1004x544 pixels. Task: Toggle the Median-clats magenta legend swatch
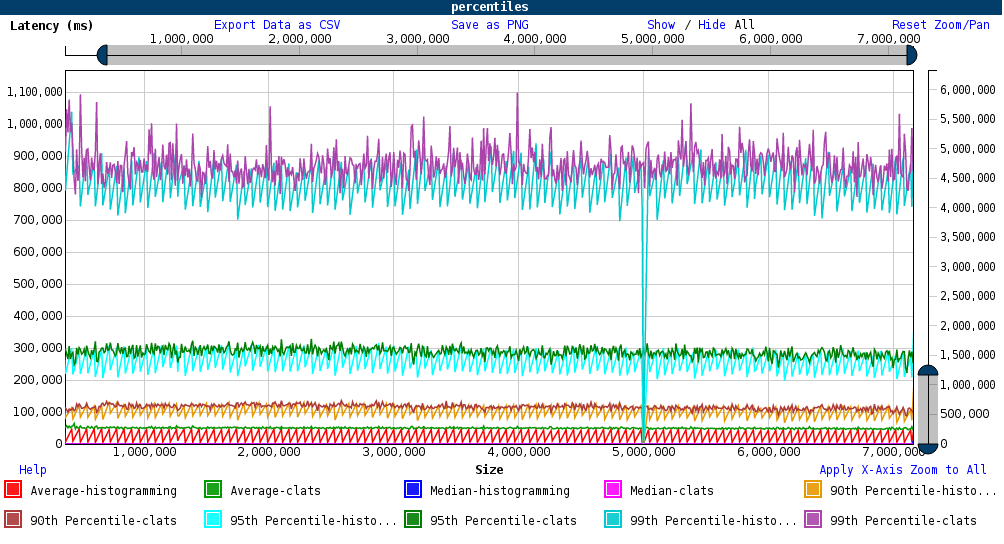coord(613,490)
